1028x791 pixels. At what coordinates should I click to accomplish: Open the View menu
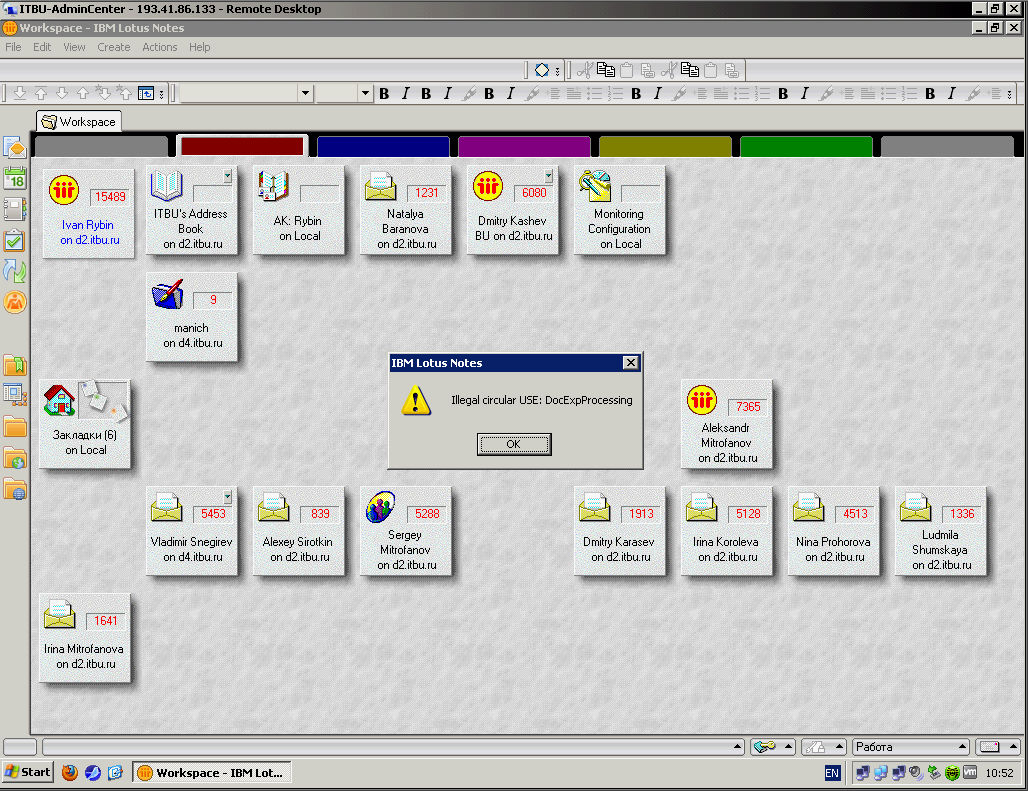(x=74, y=47)
